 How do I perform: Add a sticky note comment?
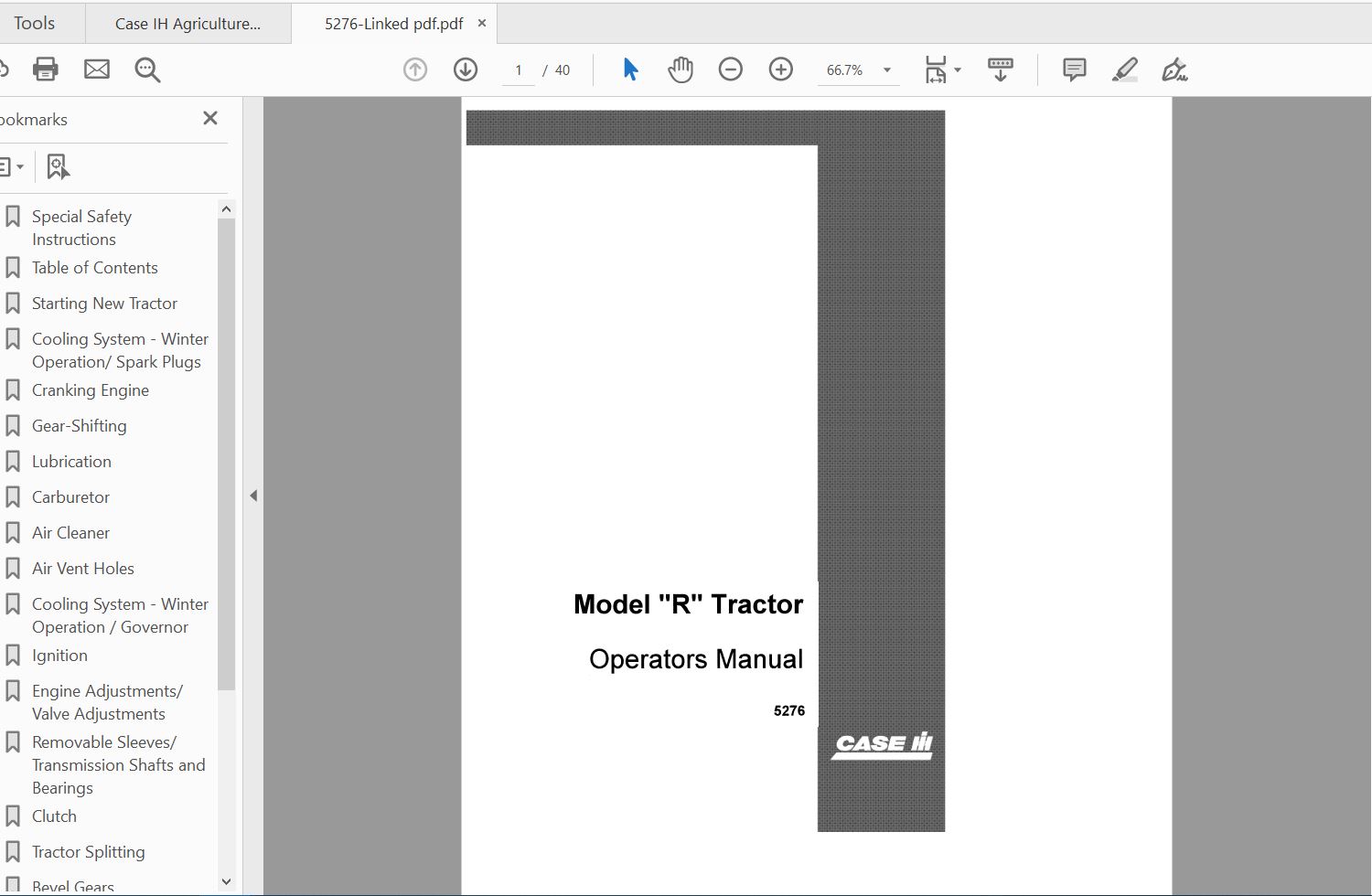coord(1074,69)
